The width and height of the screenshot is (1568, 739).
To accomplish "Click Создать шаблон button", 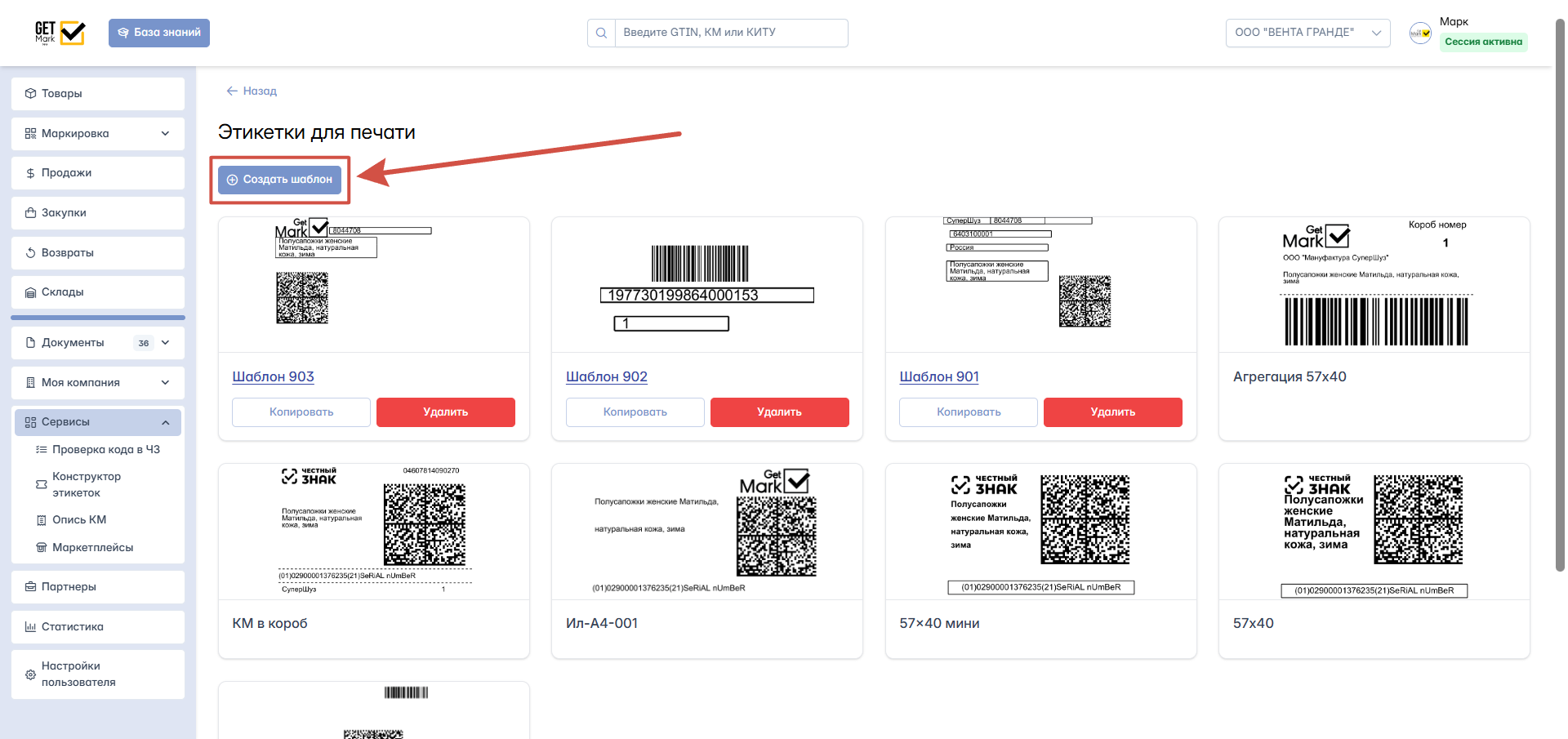I will (x=279, y=180).
